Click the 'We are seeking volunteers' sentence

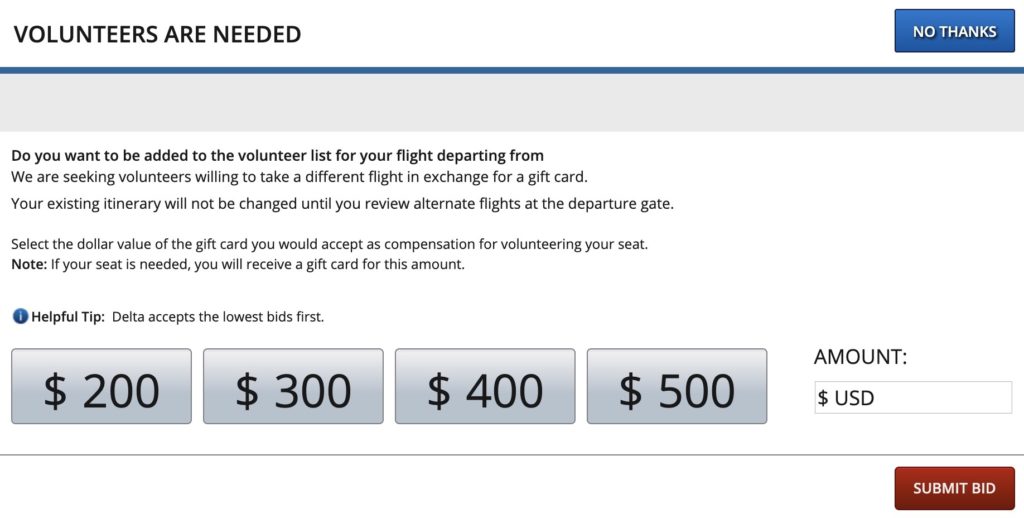[x=300, y=177]
